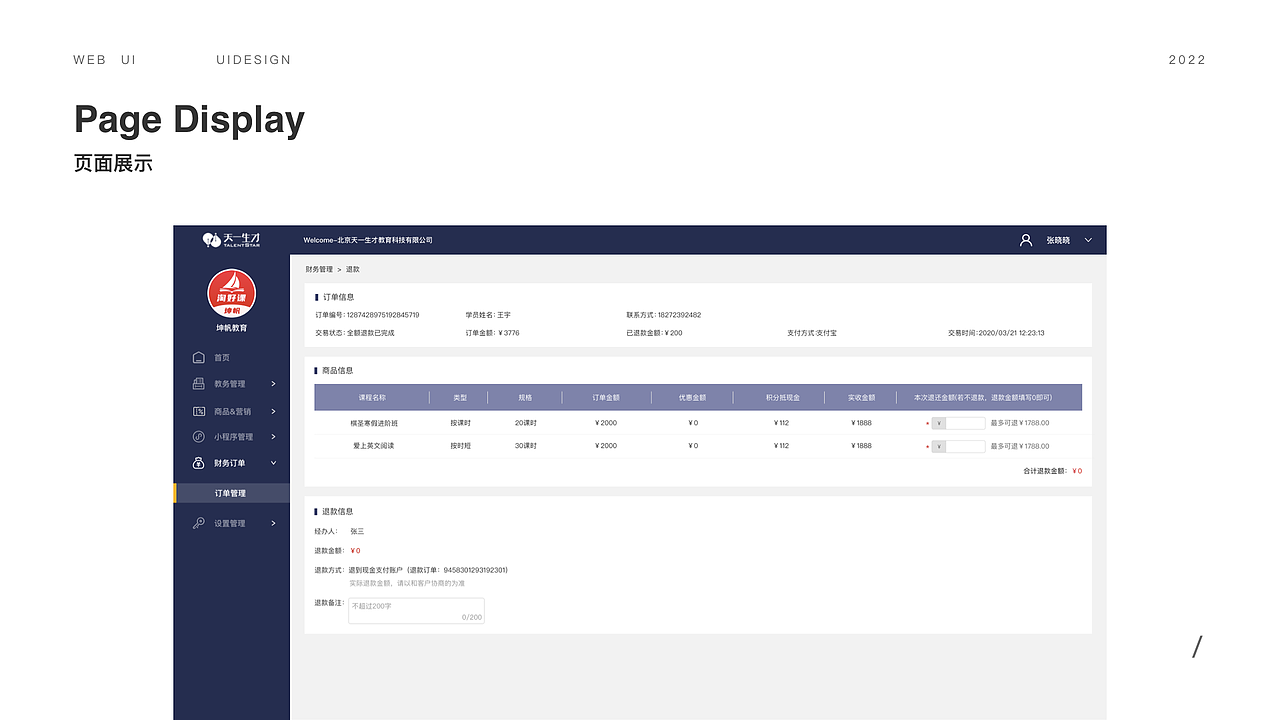The height and width of the screenshot is (720, 1280).
Task: Click the 教务管理 printer-style icon
Action: click(x=198, y=384)
